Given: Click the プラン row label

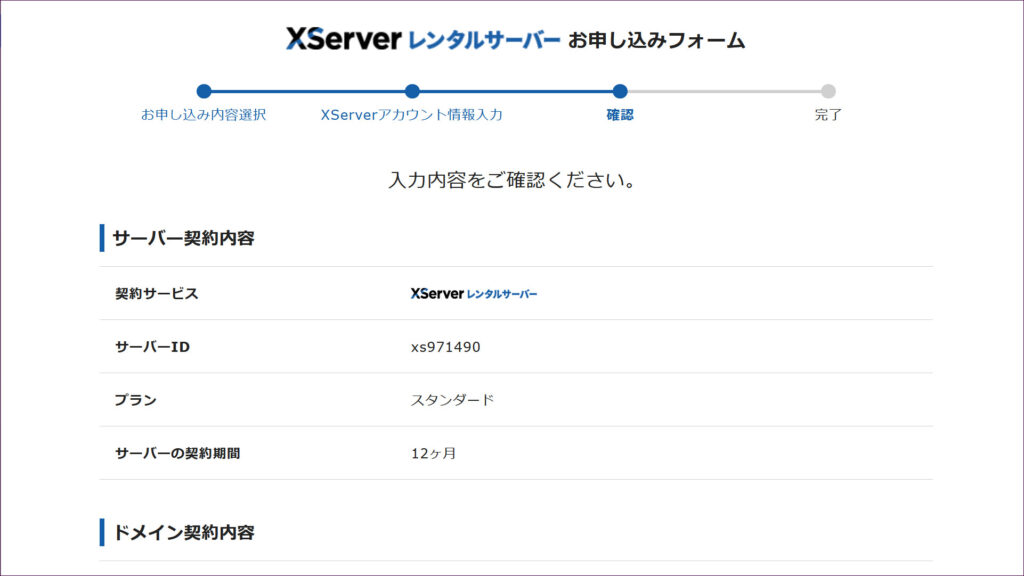Looking at the screenshot, I should tap(136, 400).
